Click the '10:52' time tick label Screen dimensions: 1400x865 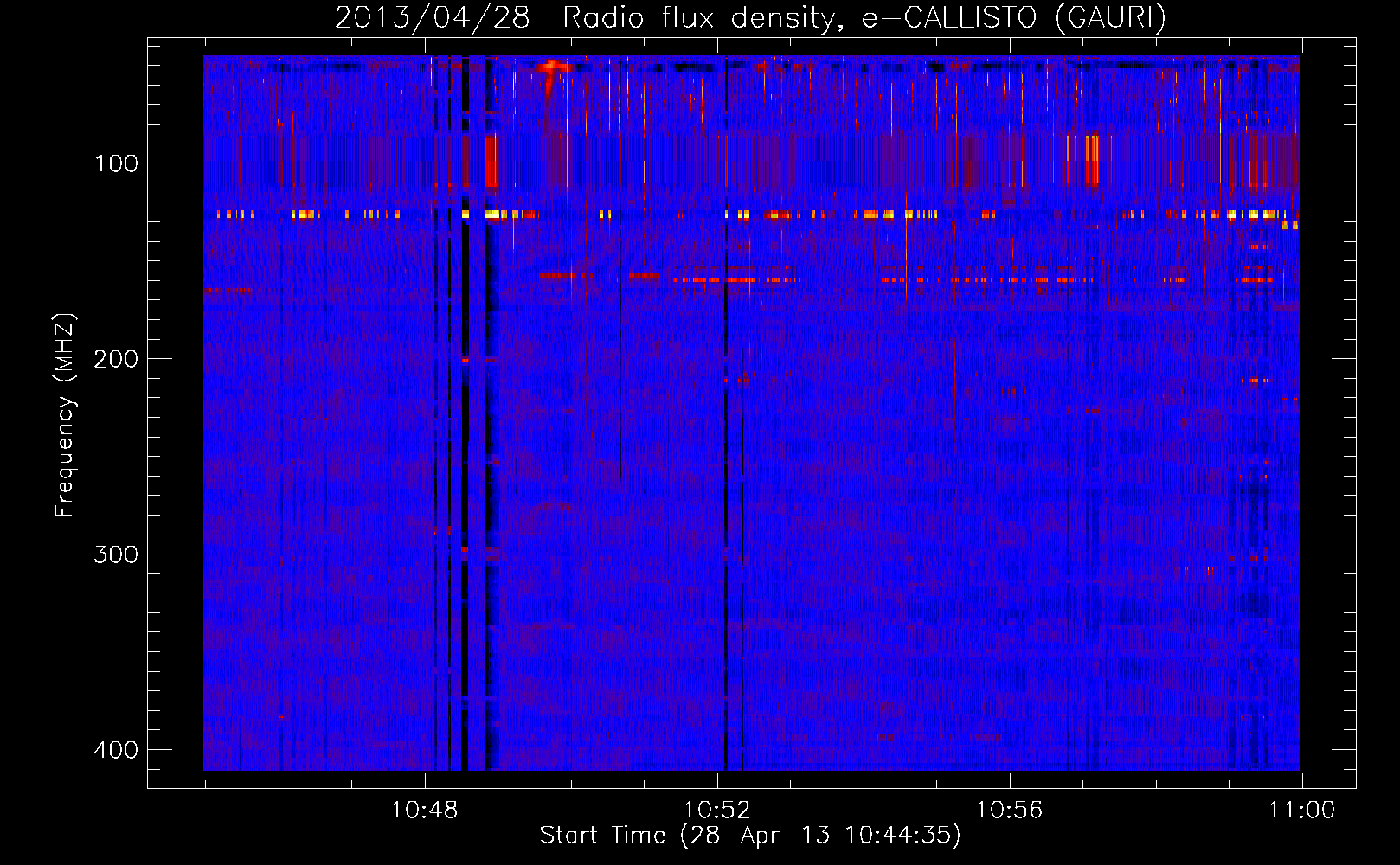pyautogui.click(x=716, y=811)
